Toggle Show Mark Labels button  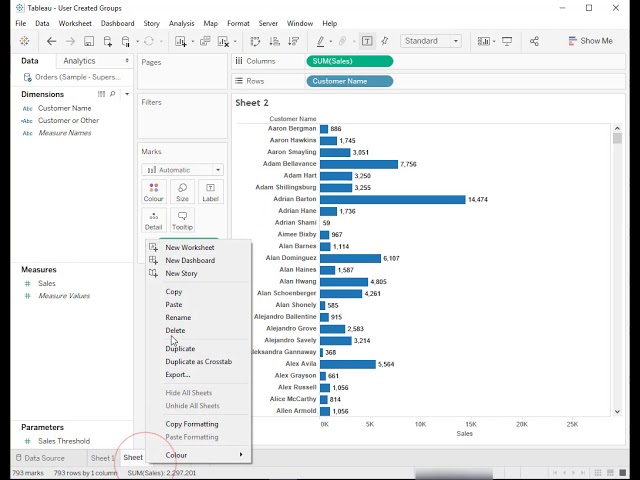coord(367,41)
